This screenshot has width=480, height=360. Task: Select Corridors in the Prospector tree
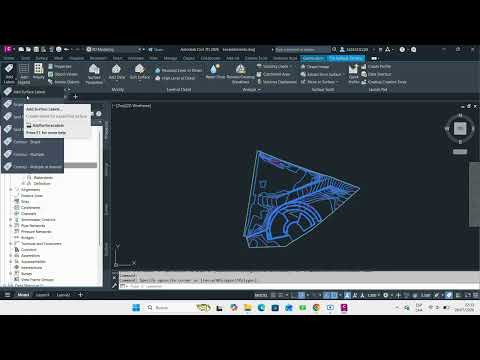tap(28, 250)
